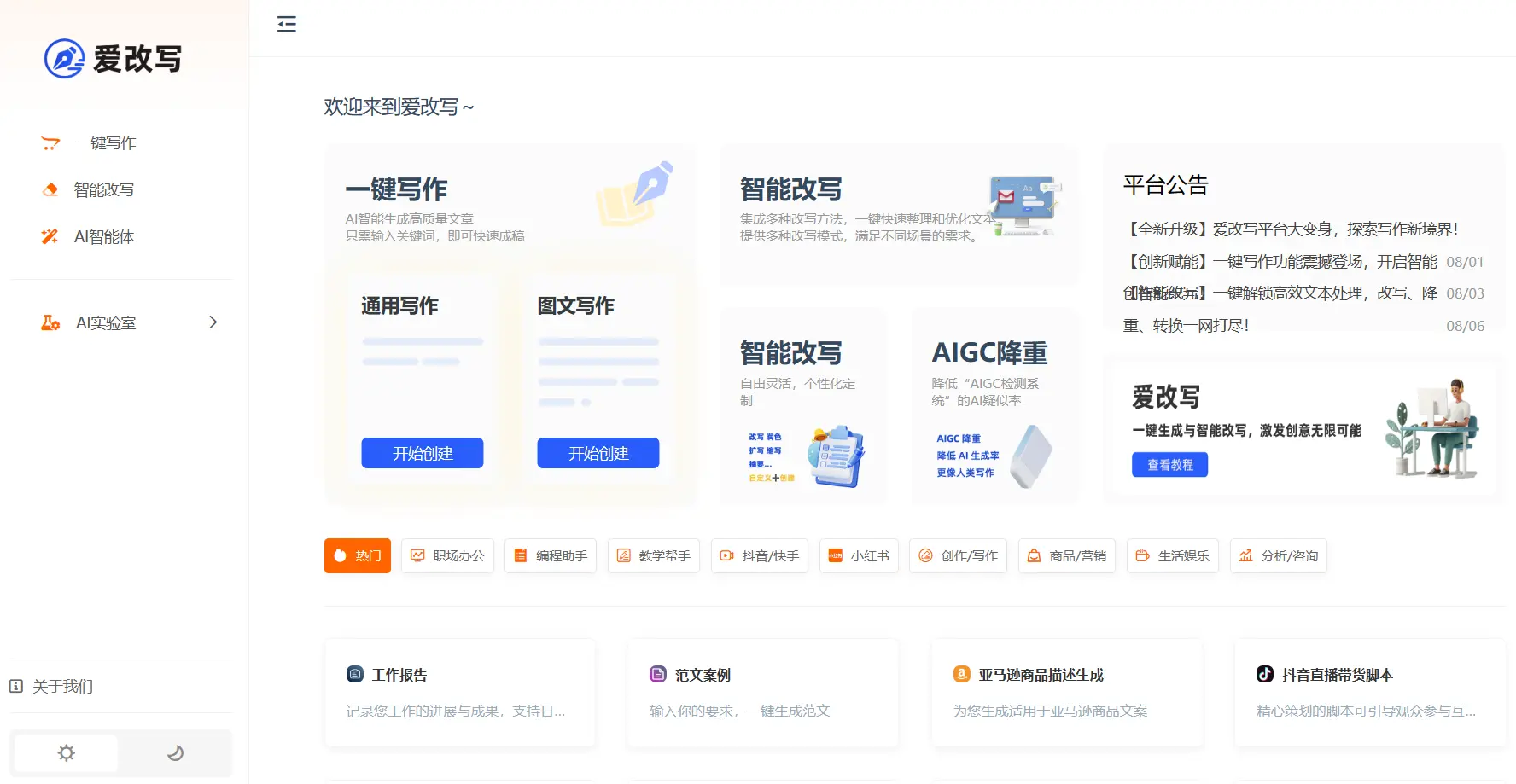Click 开始创建 under 通用写作

coord(423,453)
